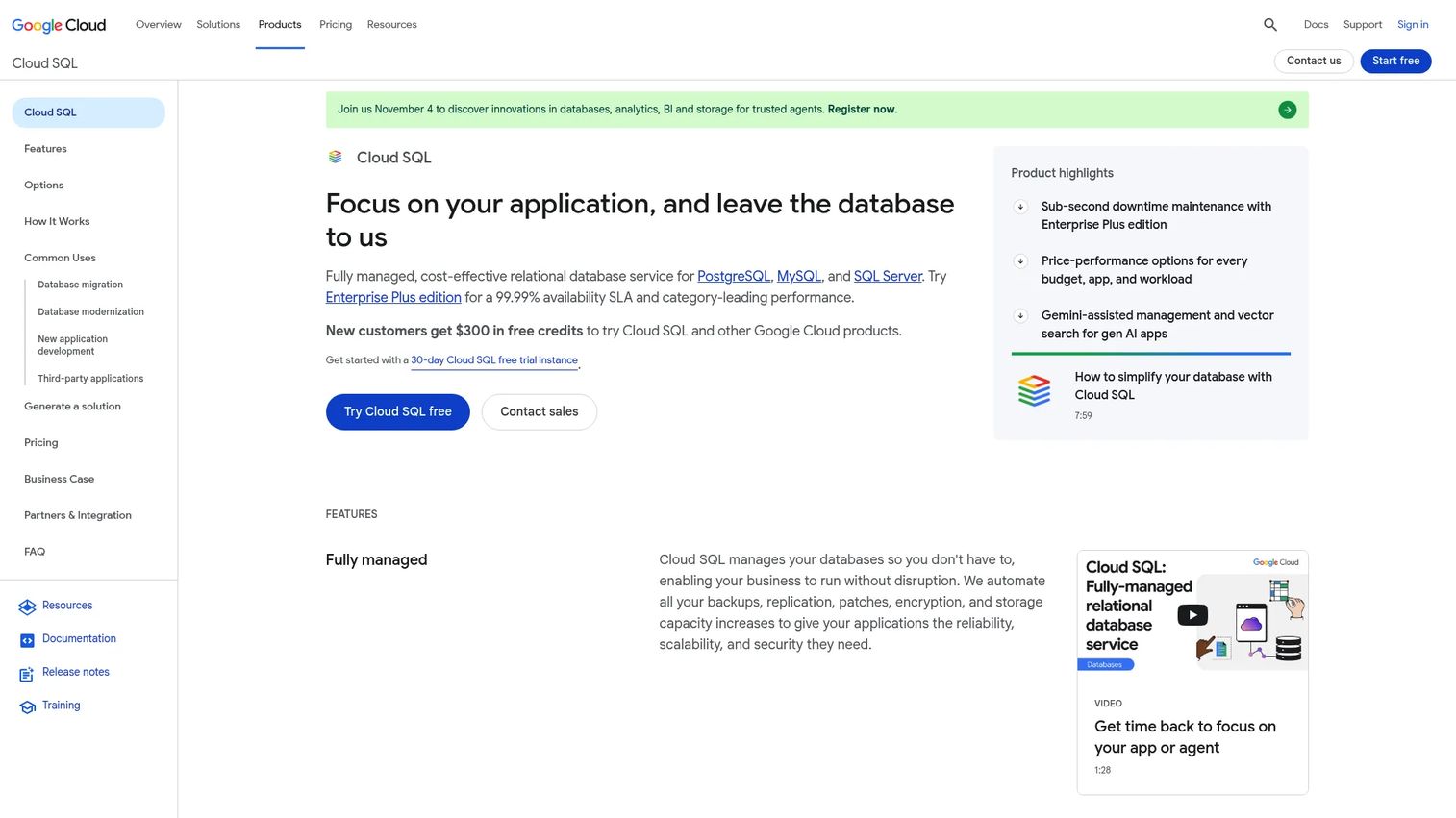
Task: Open the SQL Server link
Action: (888, 277)
